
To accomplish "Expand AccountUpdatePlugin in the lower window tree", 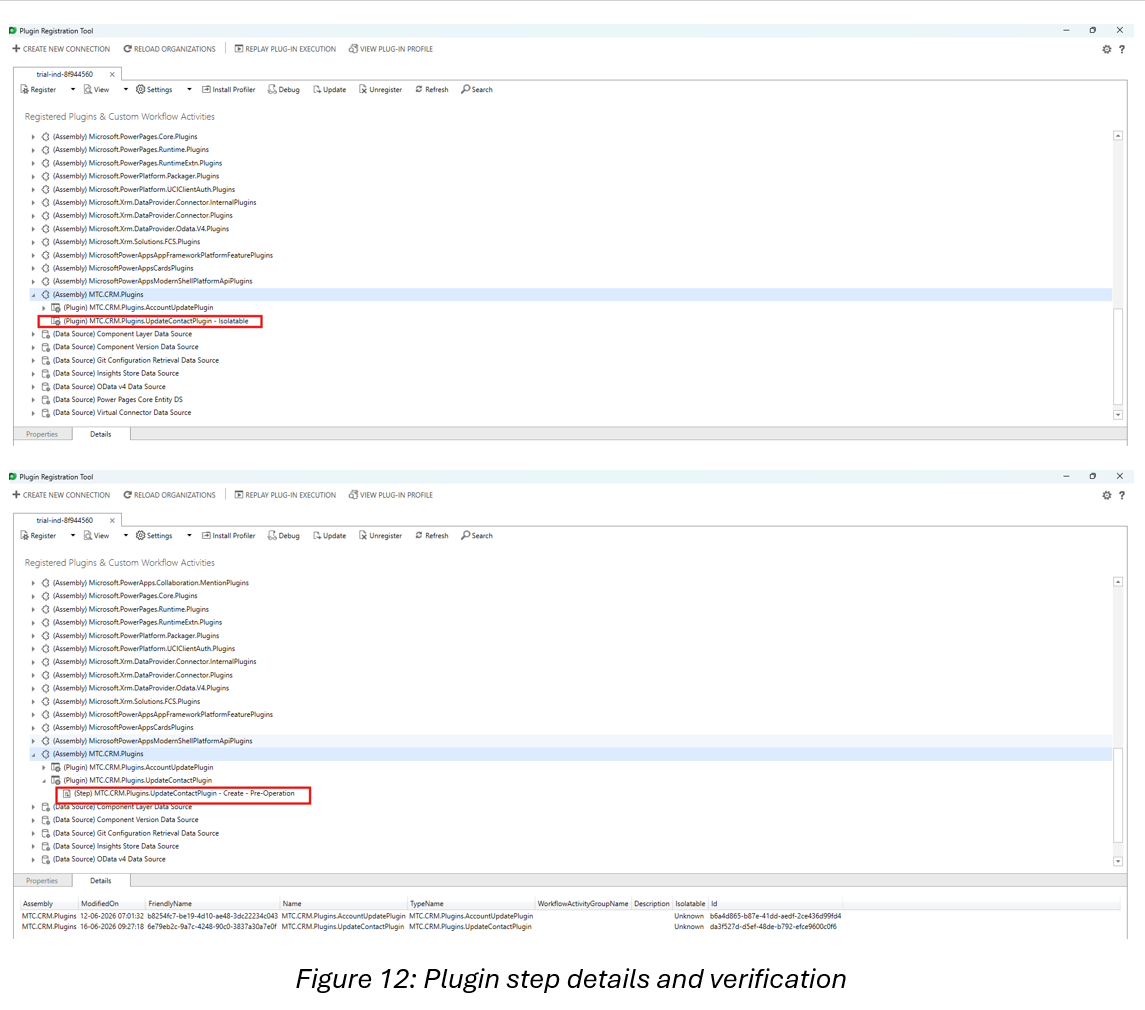I will pyautogui.click(x=44, y=768).
